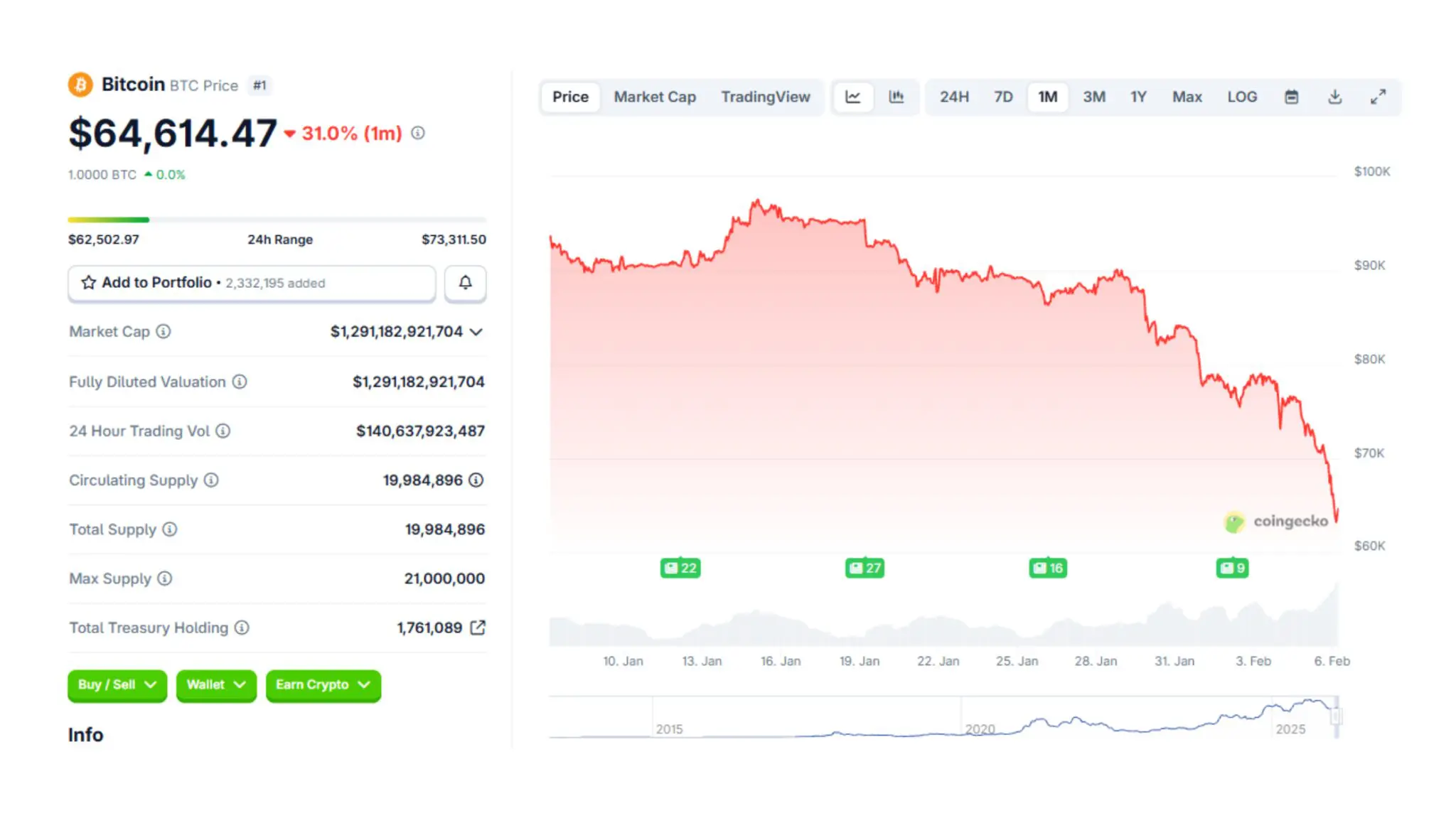Open the Buy / Sell dropdown
The width and height of the screenshot is (1456, 818).
coord(117,685)
